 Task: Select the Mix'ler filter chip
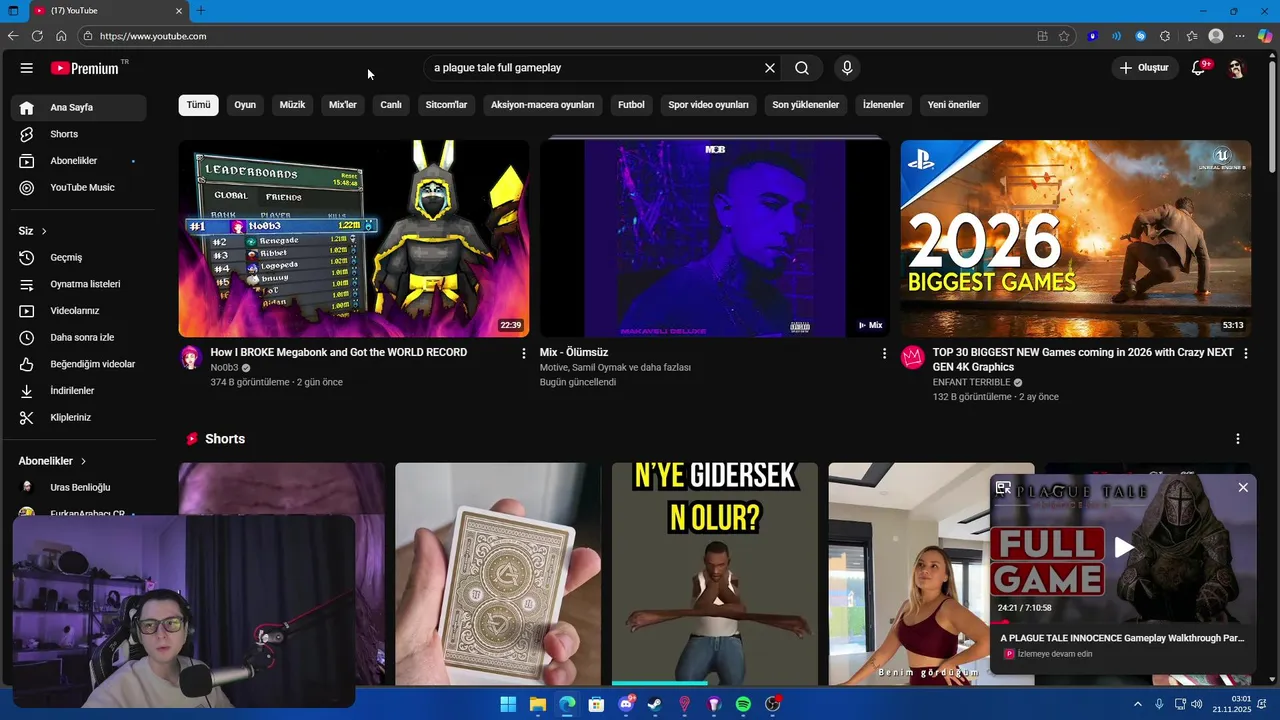tap(343, 104)
